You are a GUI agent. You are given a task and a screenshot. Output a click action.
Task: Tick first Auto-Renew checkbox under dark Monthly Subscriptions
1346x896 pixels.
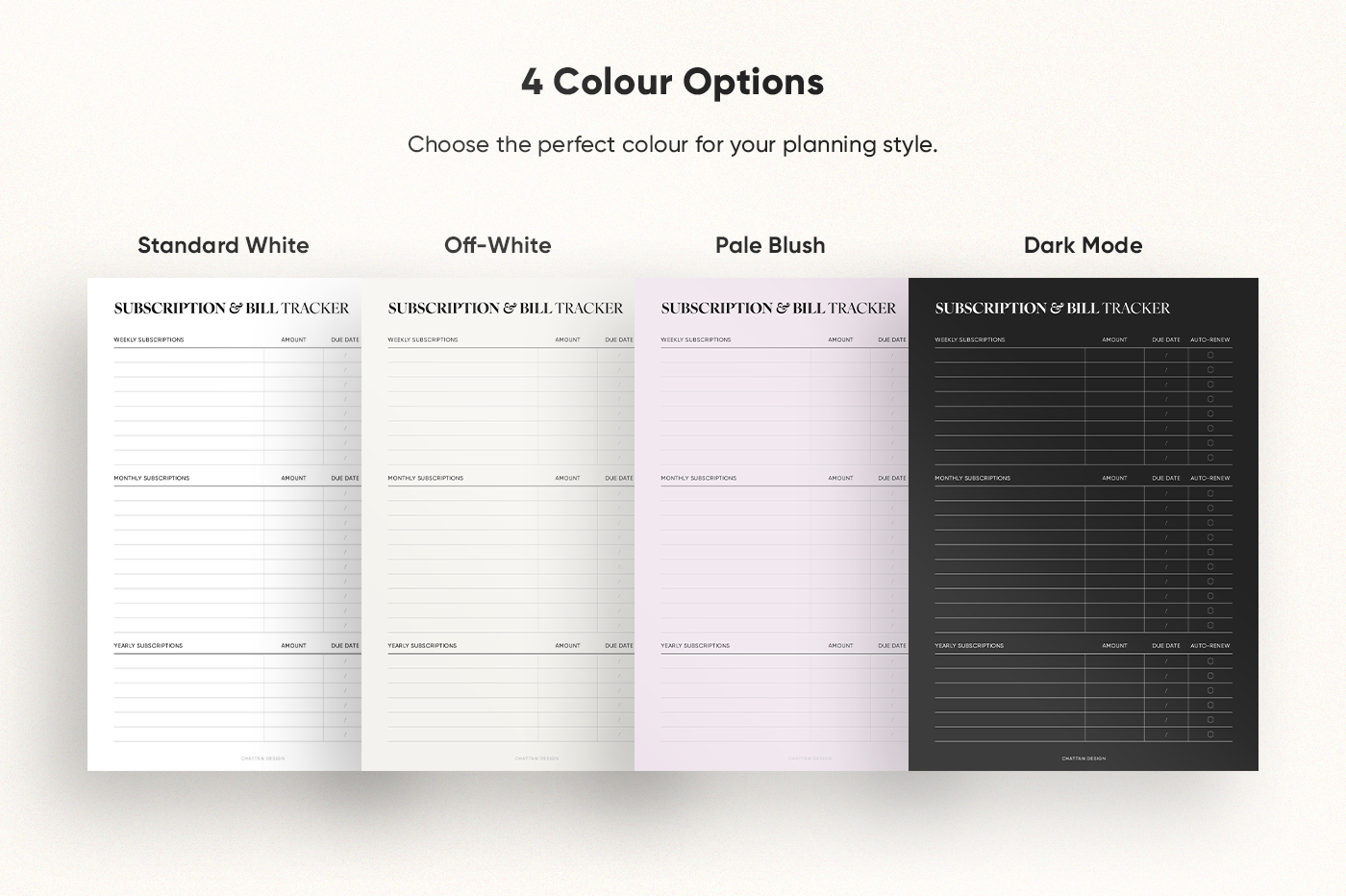pyautogui.click(x=1210, y=493)
